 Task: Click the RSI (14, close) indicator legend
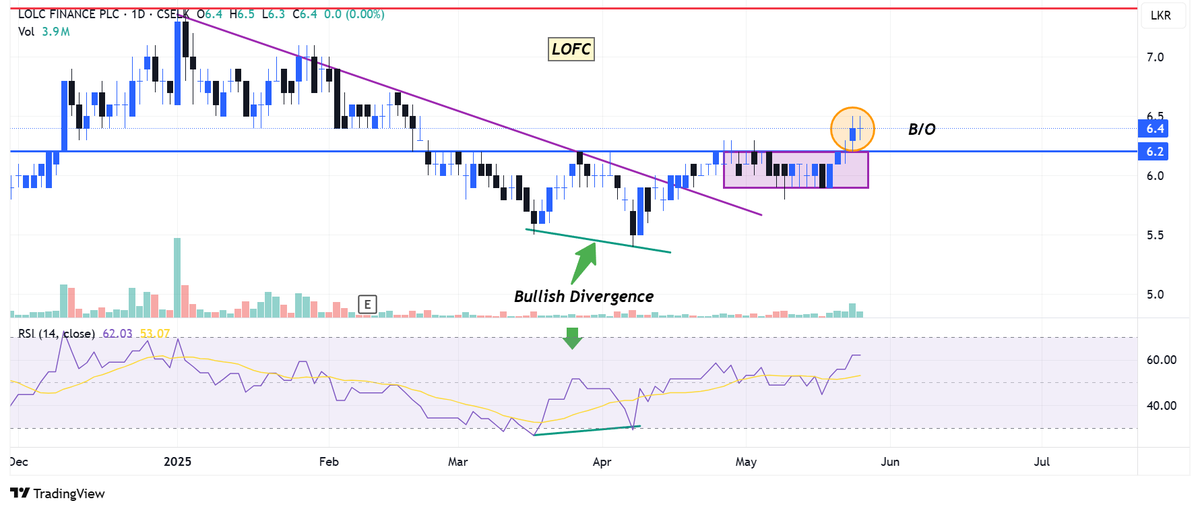57,334
